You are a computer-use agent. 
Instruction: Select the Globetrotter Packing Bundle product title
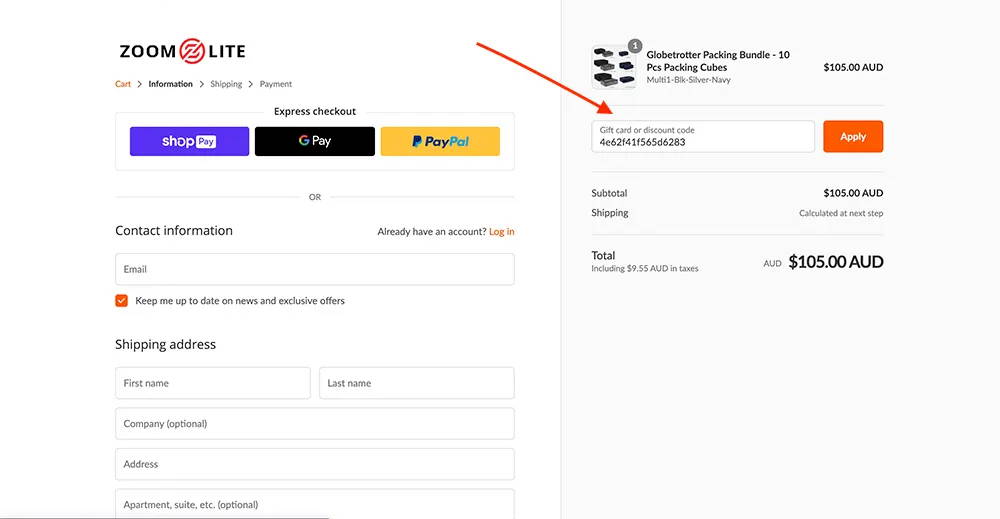coord(718,61)
